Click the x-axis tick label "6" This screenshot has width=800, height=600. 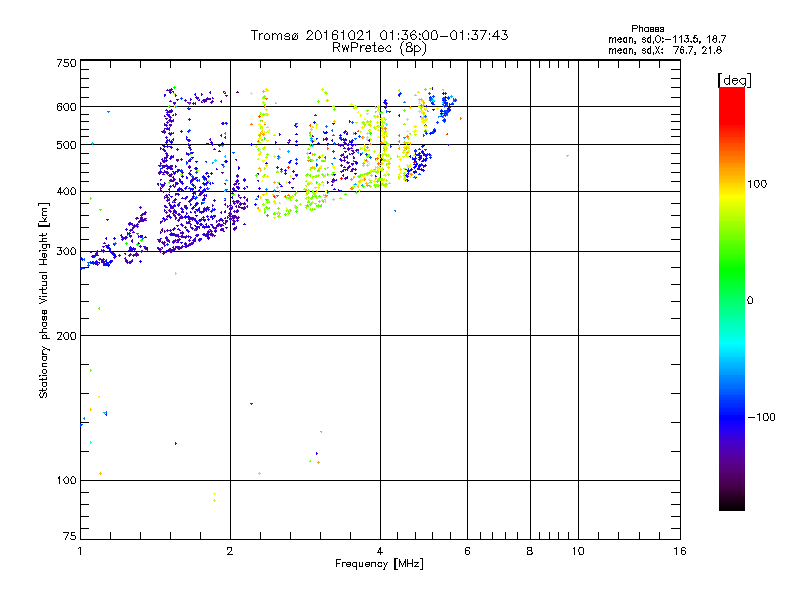467,551
